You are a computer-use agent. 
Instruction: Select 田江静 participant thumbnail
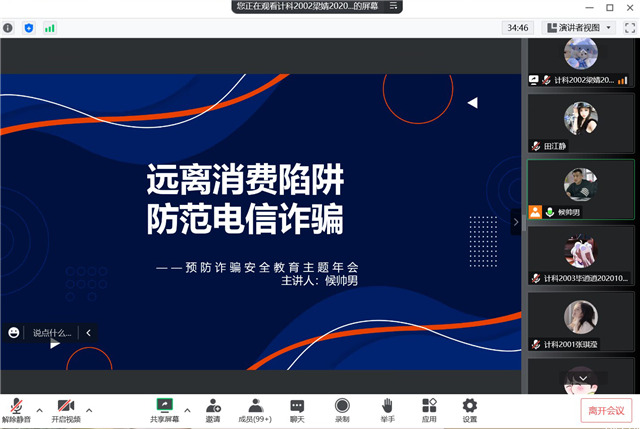[x=581, y=124]
